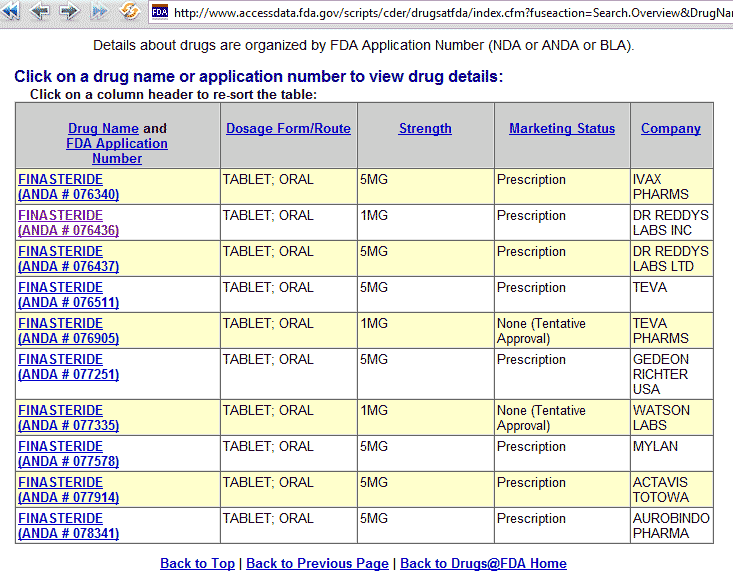Click TABLET; ORAL in the AUROBINDO row
This screenshot has width=733, height=581.
click(x=268, y=518)
